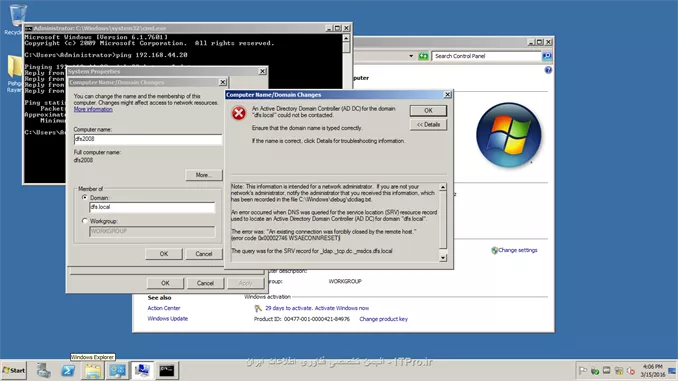Click the WORKGROUP value in System window
678x381 pixels.
point(345,281)
